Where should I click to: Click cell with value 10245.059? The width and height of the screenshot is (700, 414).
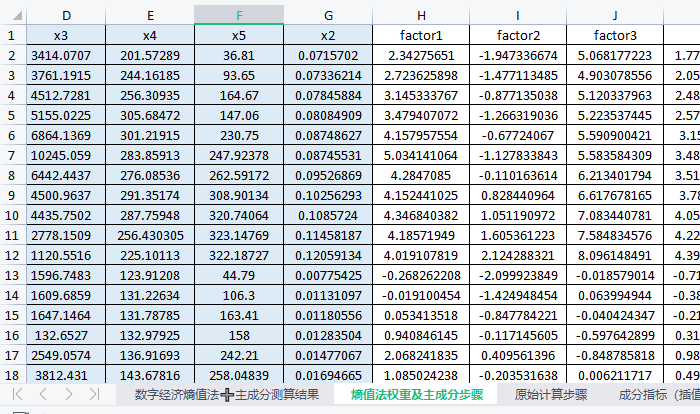coord(66,155)
